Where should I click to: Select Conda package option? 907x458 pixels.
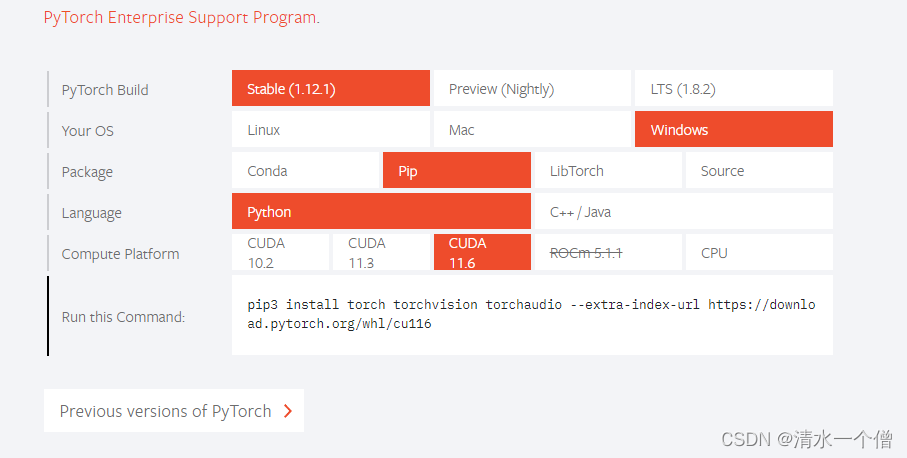pos(305,171)
